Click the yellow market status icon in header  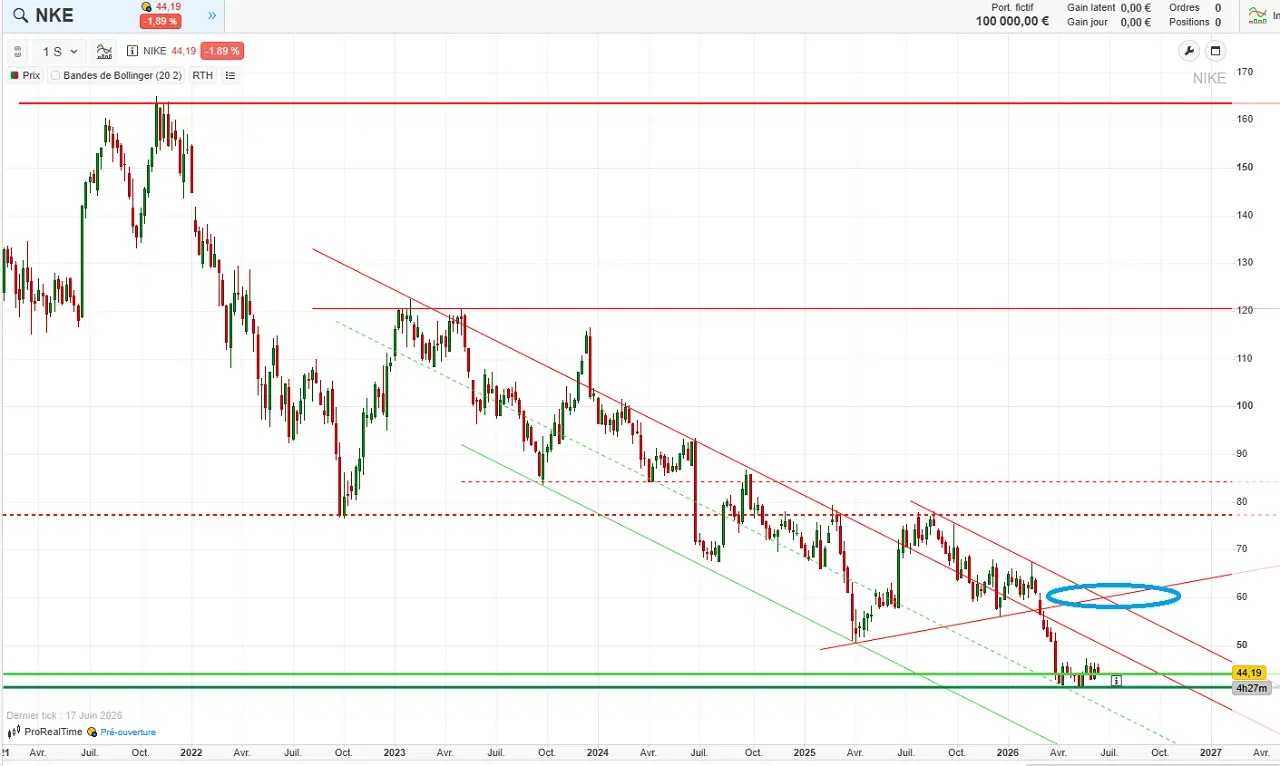coord(146,7)
